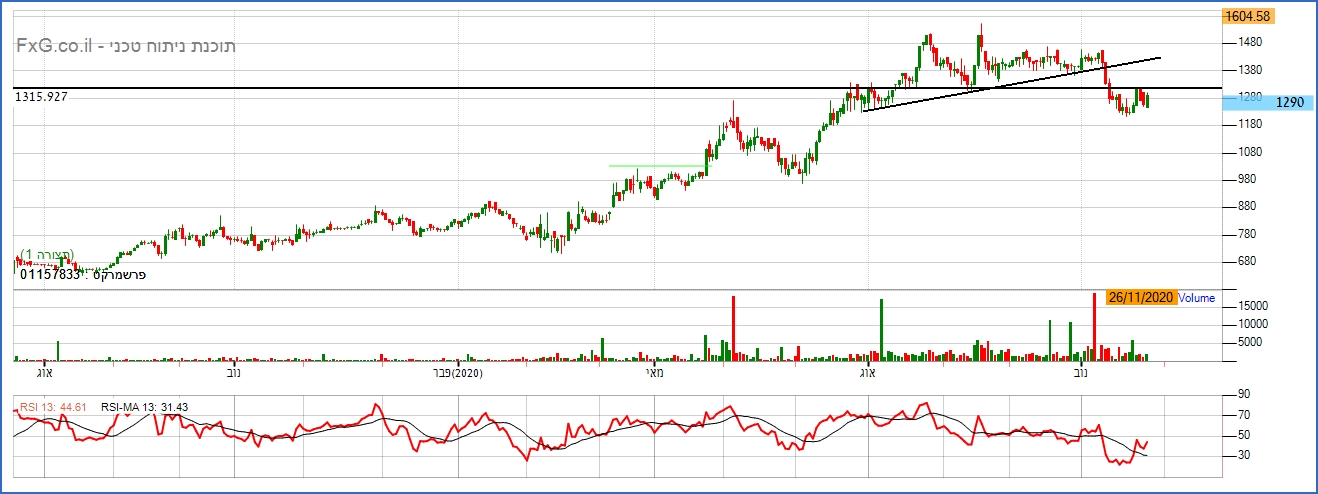Click the orange 26/11/2020 date label
The image size is (1318, 494).
click(x=1141, y=297)
